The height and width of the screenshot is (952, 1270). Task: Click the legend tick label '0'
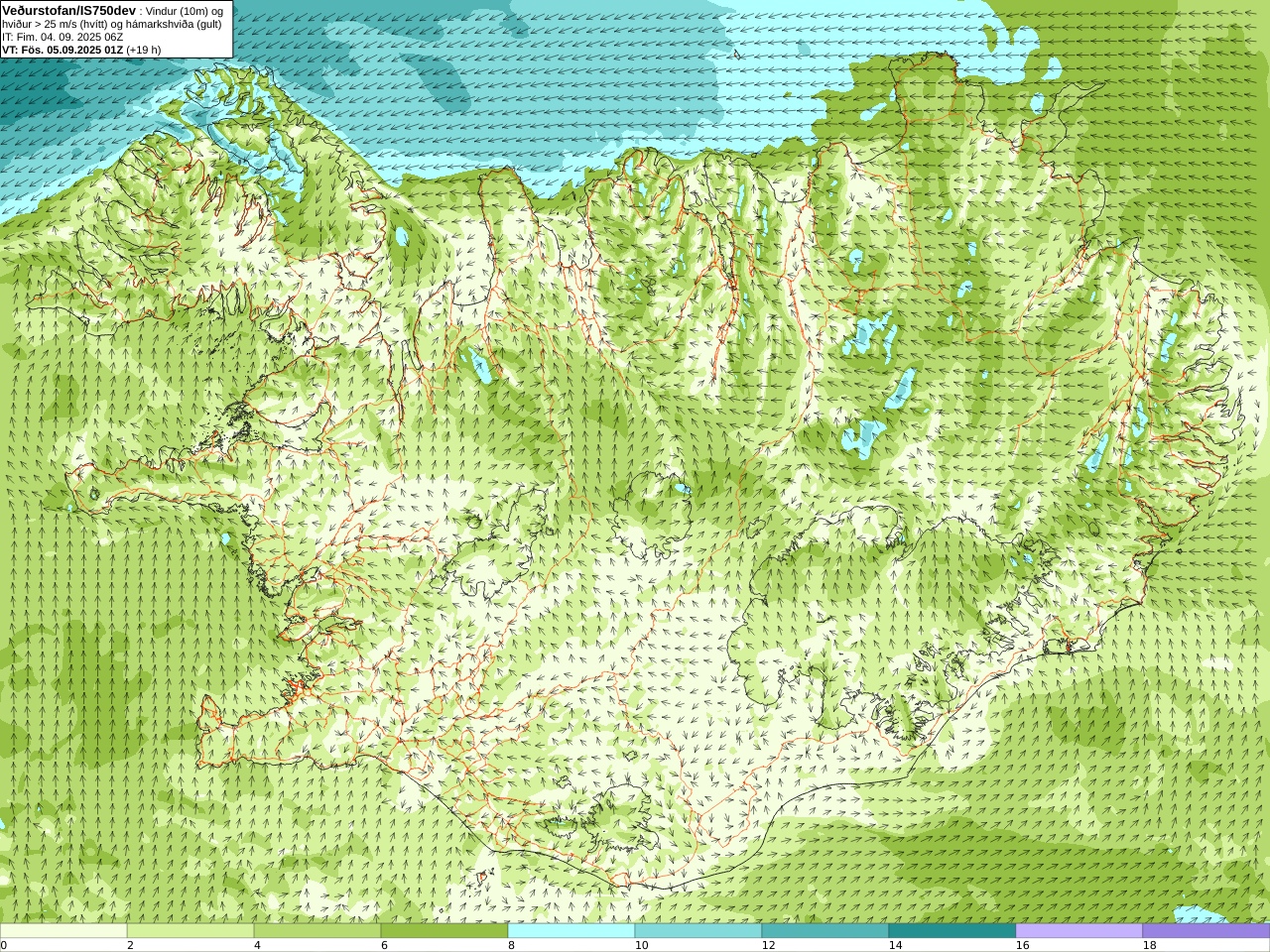point(4,945)
